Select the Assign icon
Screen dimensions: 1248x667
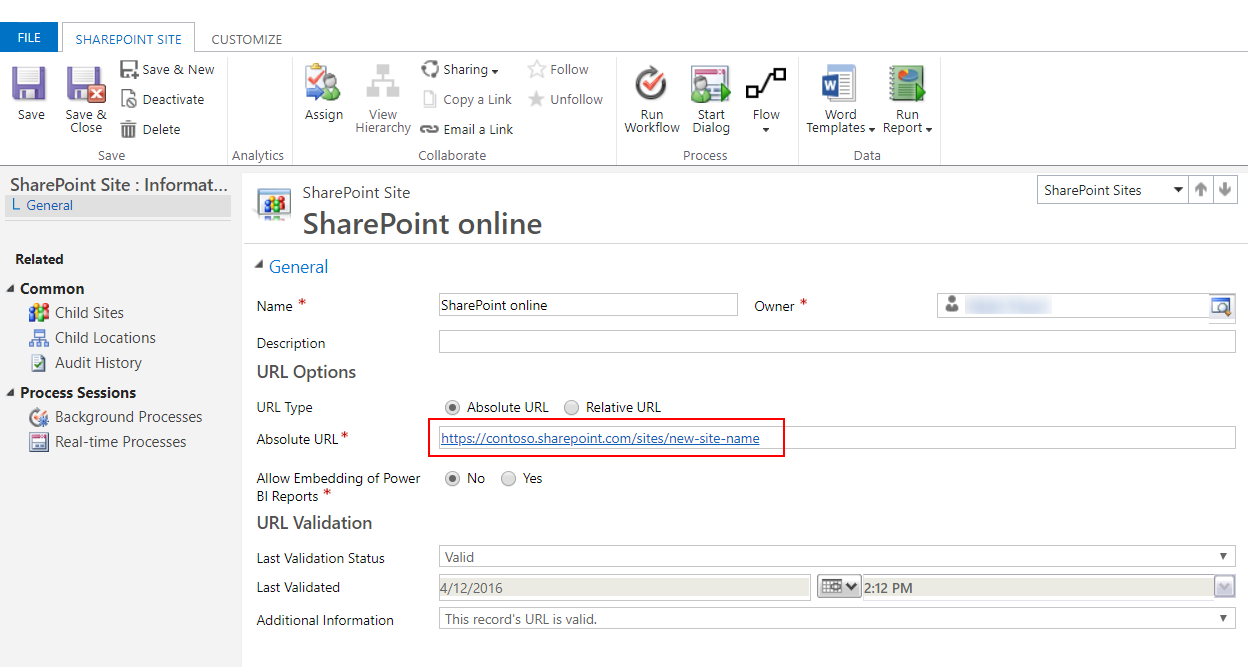323,95
